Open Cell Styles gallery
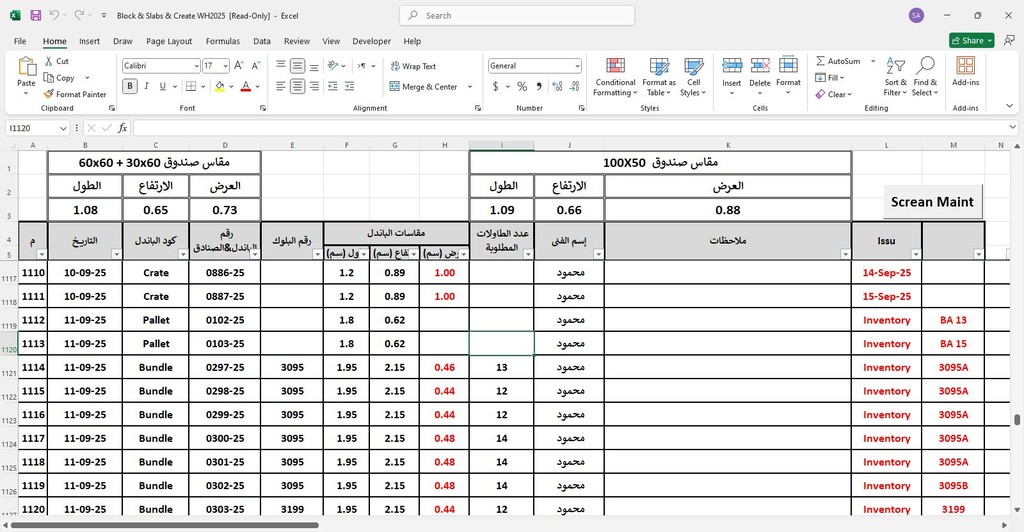 tap(694, 77)
